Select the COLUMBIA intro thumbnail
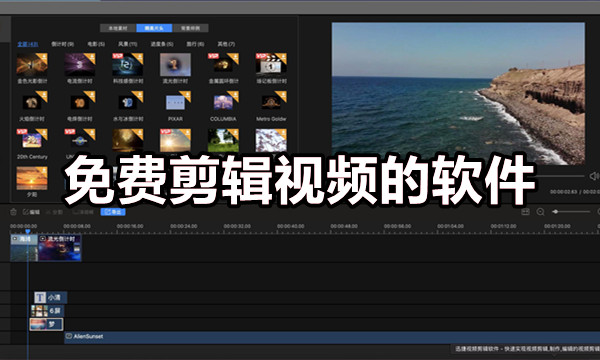This screenshot has width=600, height=360. click(x=223, y=102)
